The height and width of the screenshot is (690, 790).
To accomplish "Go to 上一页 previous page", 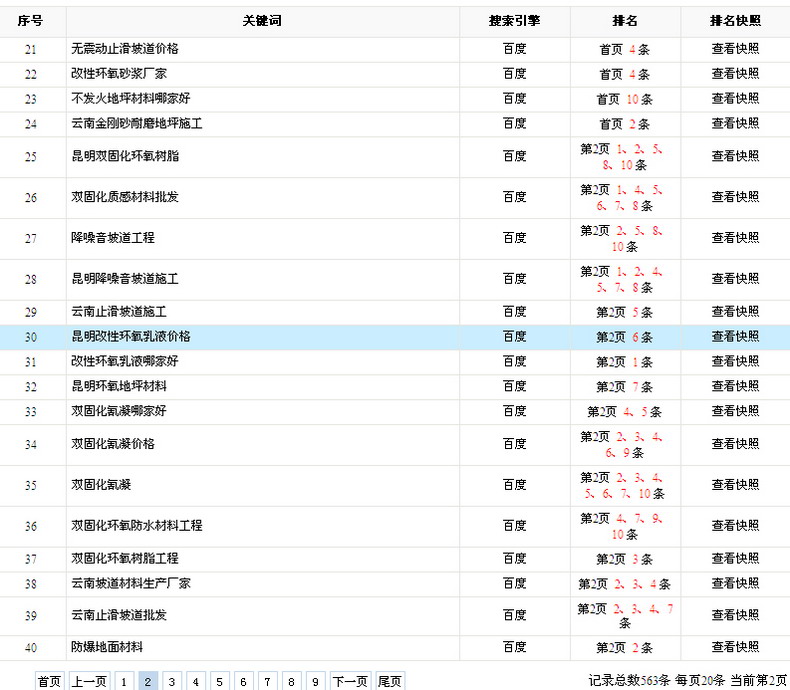I will coord(89,681).
